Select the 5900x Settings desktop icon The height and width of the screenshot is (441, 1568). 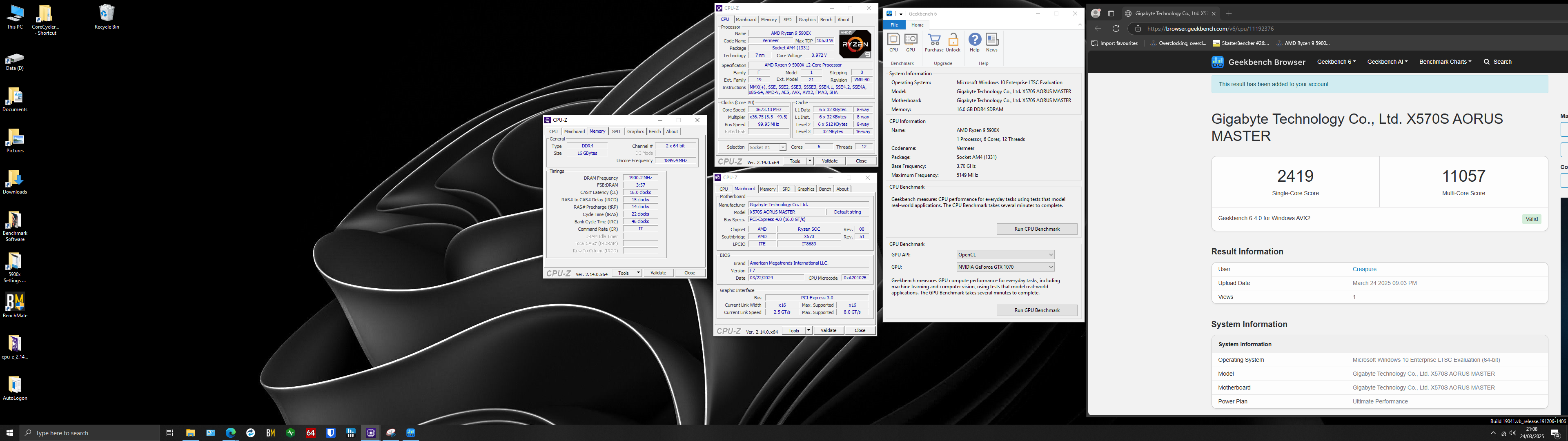(x=15, y=267)
